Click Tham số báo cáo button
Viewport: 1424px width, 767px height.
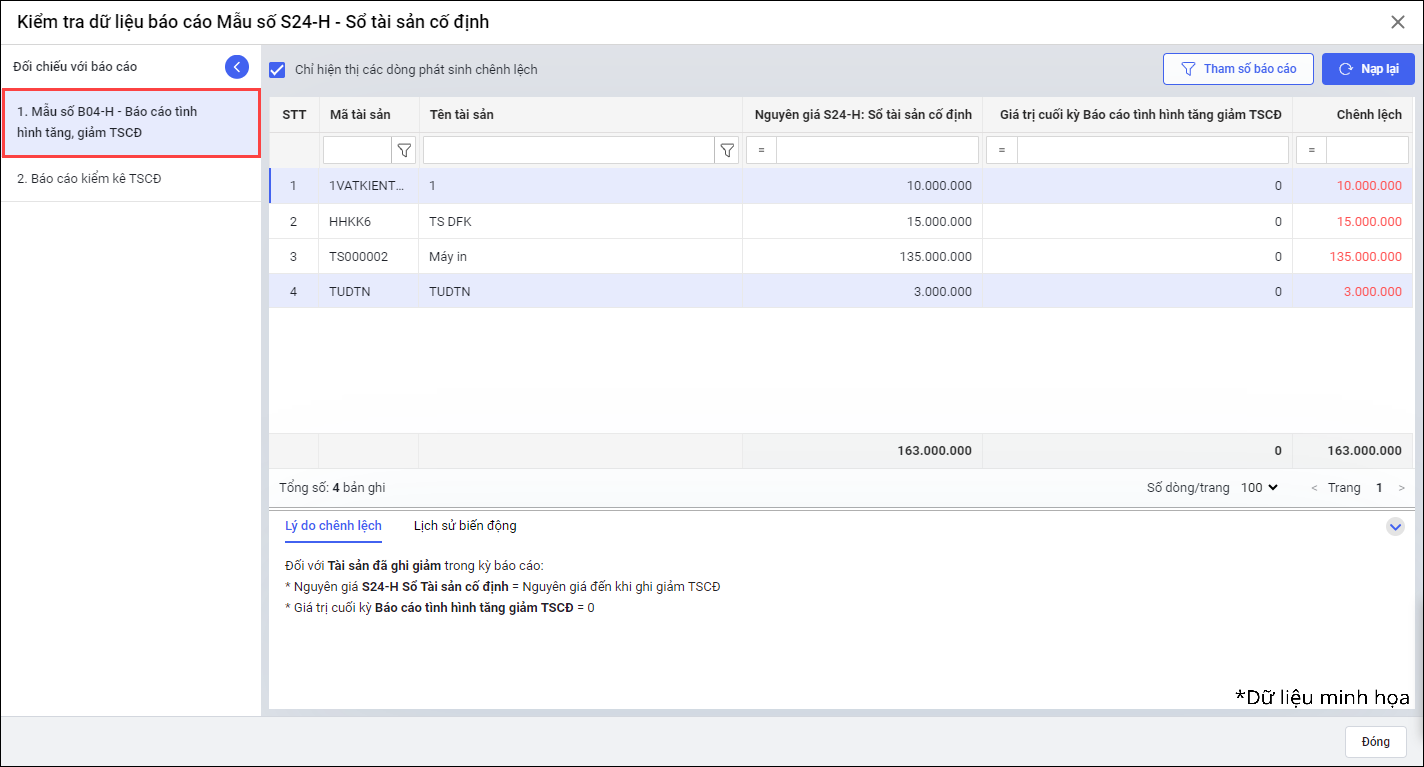click(1238, 69)
